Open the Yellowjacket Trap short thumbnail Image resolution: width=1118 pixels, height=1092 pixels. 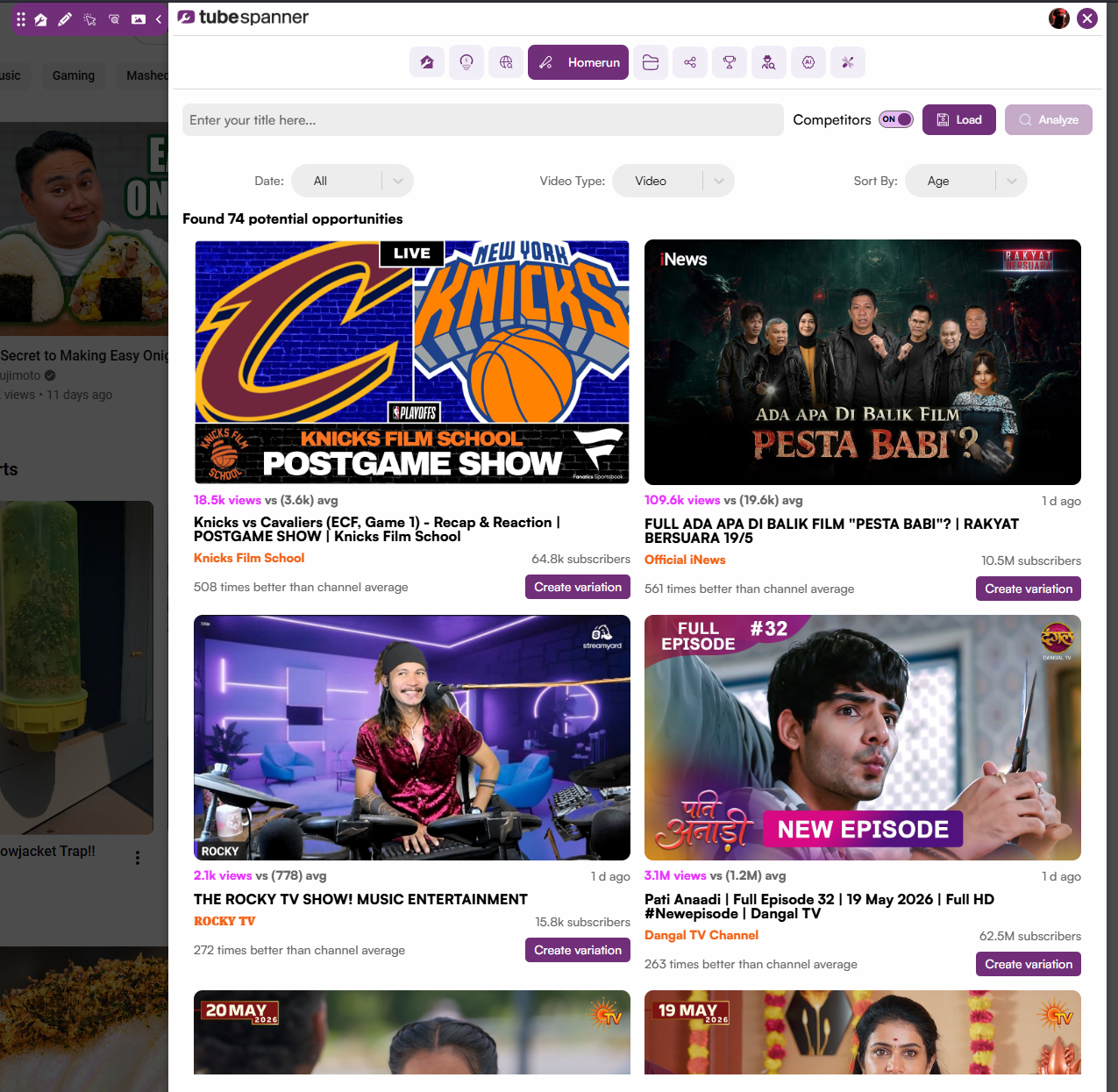76,667
